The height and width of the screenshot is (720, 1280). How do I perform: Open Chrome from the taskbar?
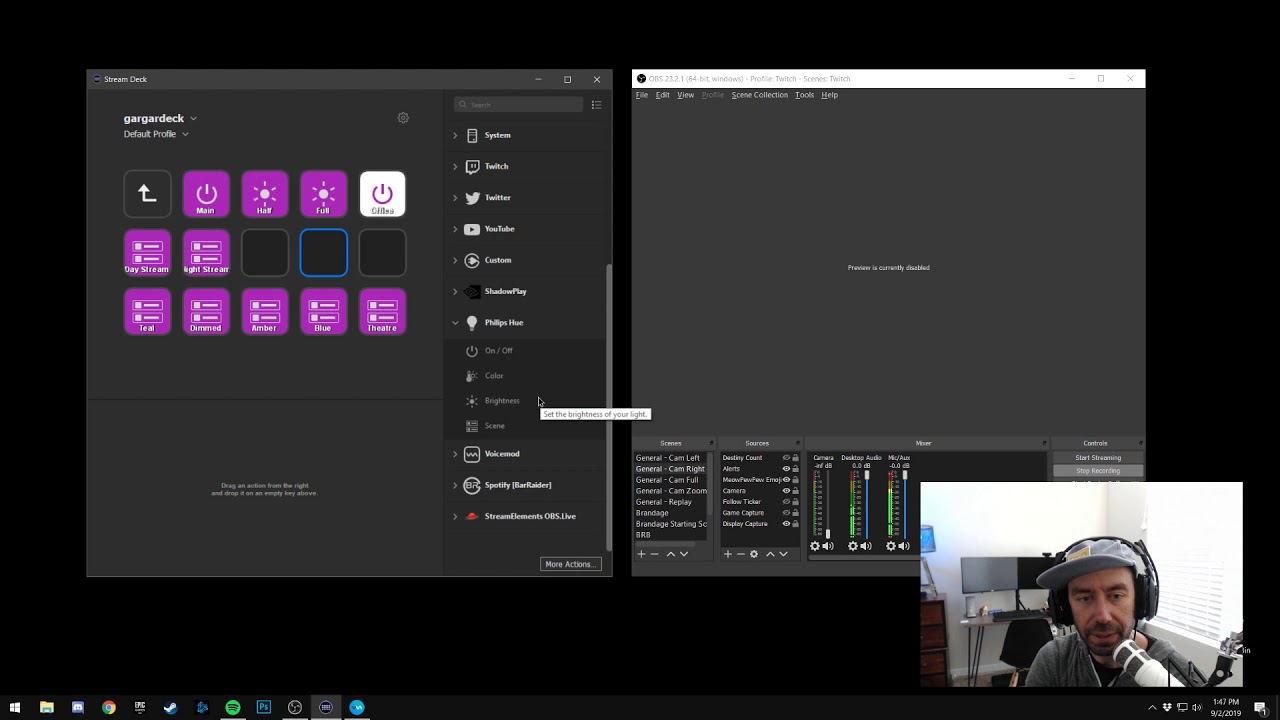109,707
